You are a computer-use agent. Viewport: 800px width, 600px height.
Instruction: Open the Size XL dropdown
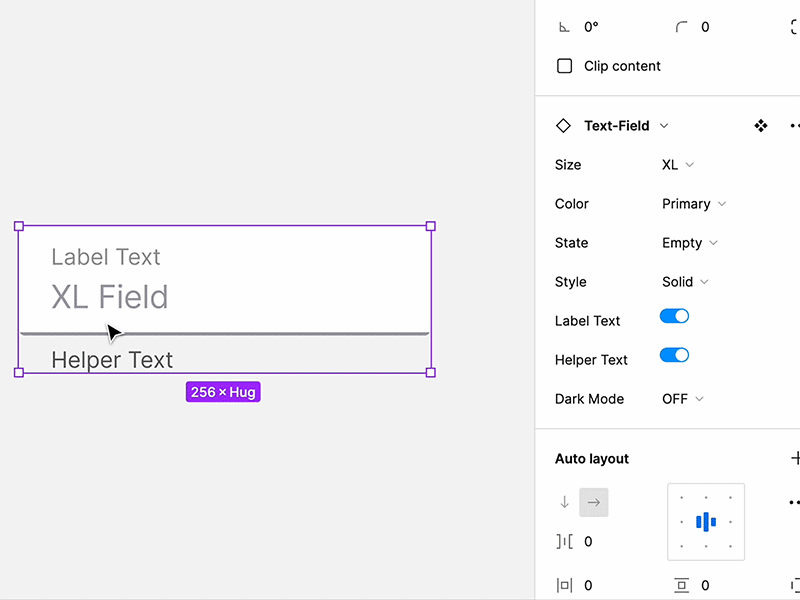[x=678, y=165]
